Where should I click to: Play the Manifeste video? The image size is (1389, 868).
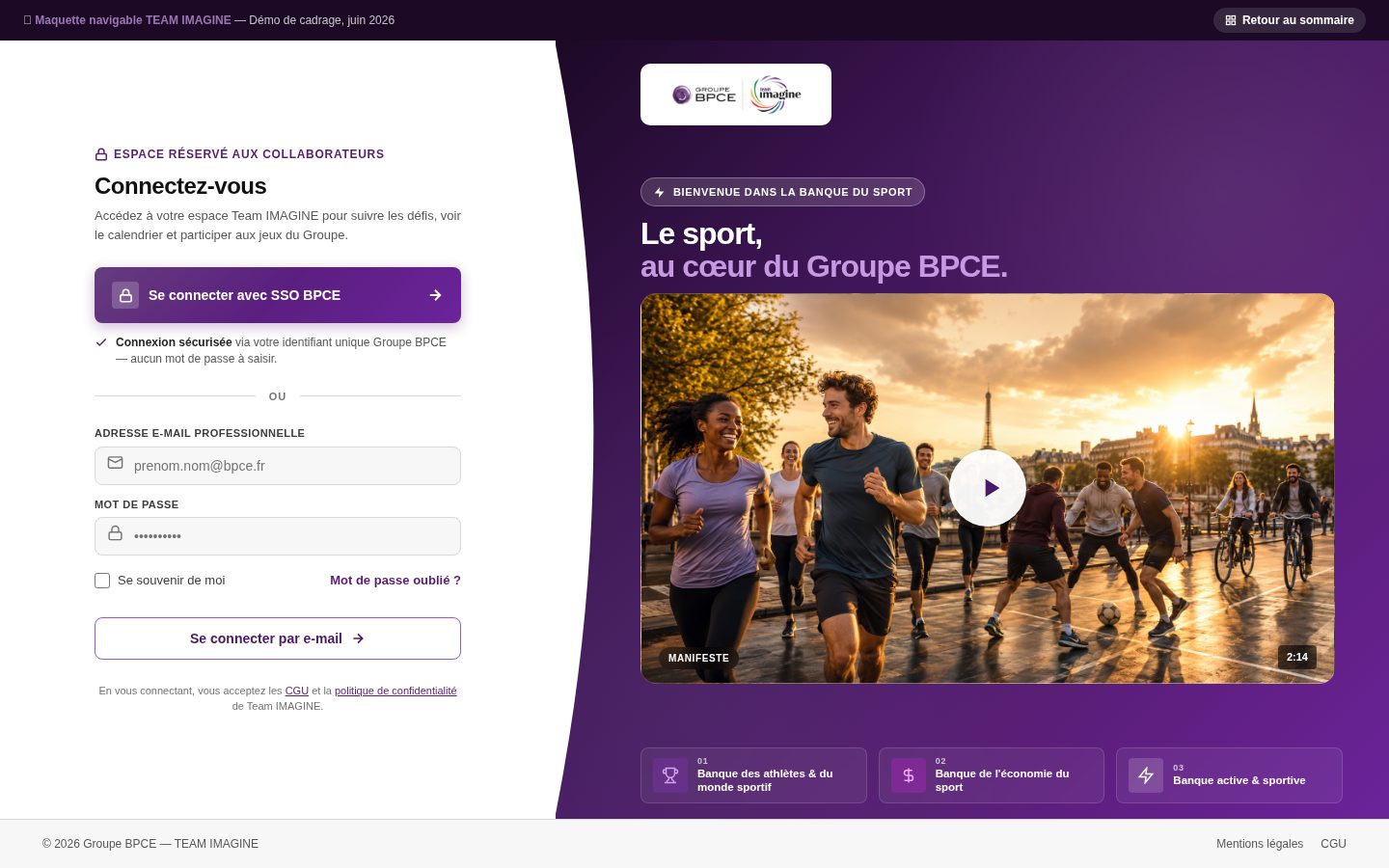[x=988, y=488]
